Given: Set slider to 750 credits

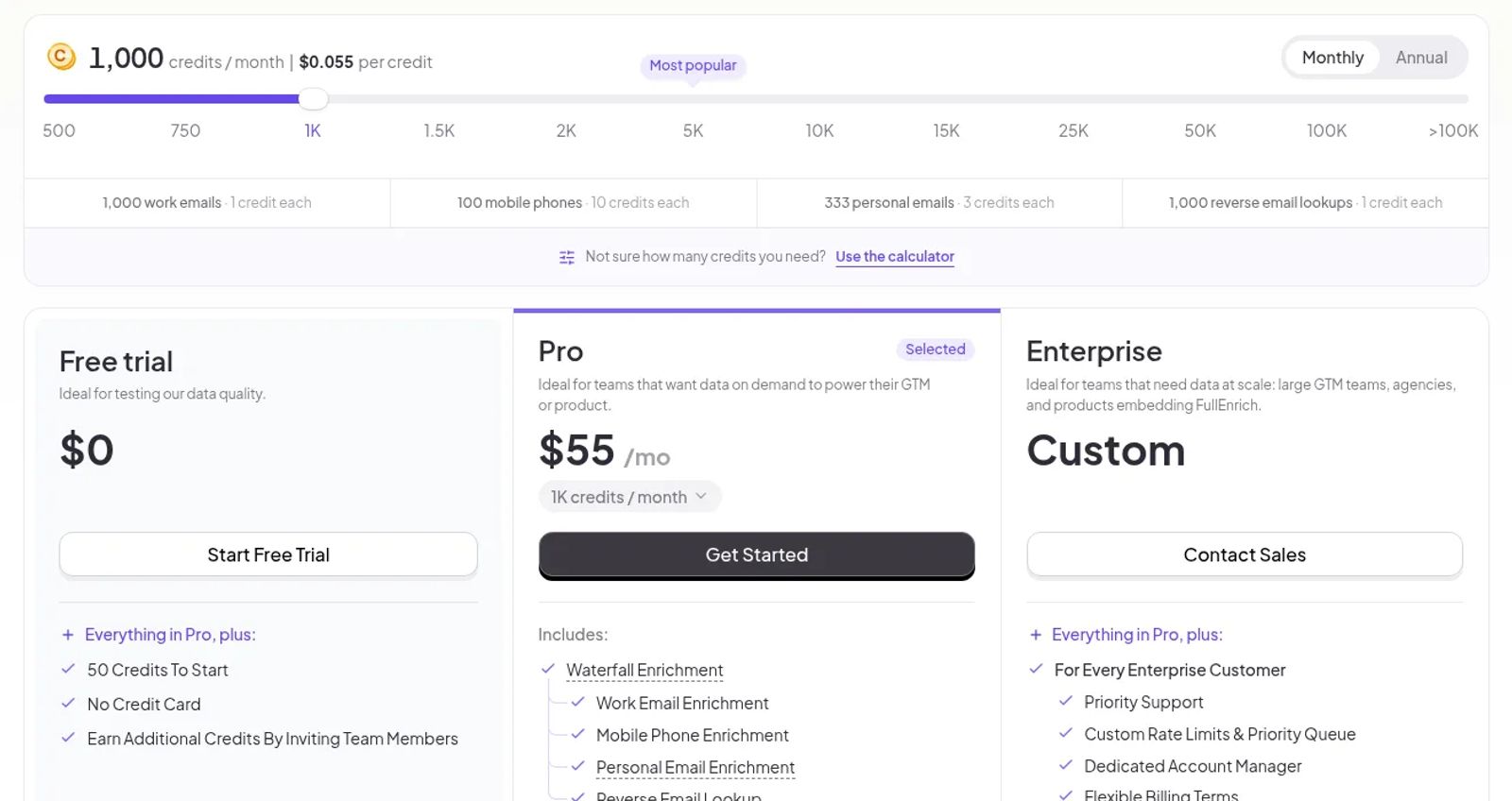Looking at the screenshot, I should tap(185, 130).
